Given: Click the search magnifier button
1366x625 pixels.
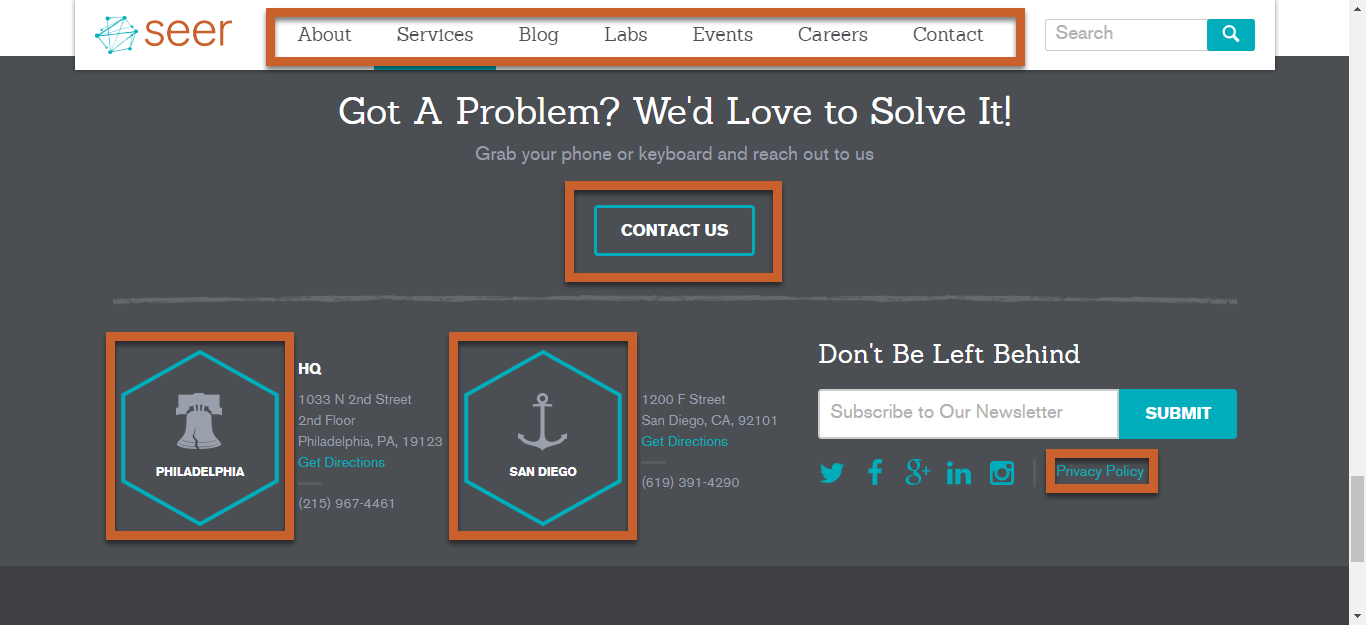Looking at the screenshot, I should pos(1230,34).
